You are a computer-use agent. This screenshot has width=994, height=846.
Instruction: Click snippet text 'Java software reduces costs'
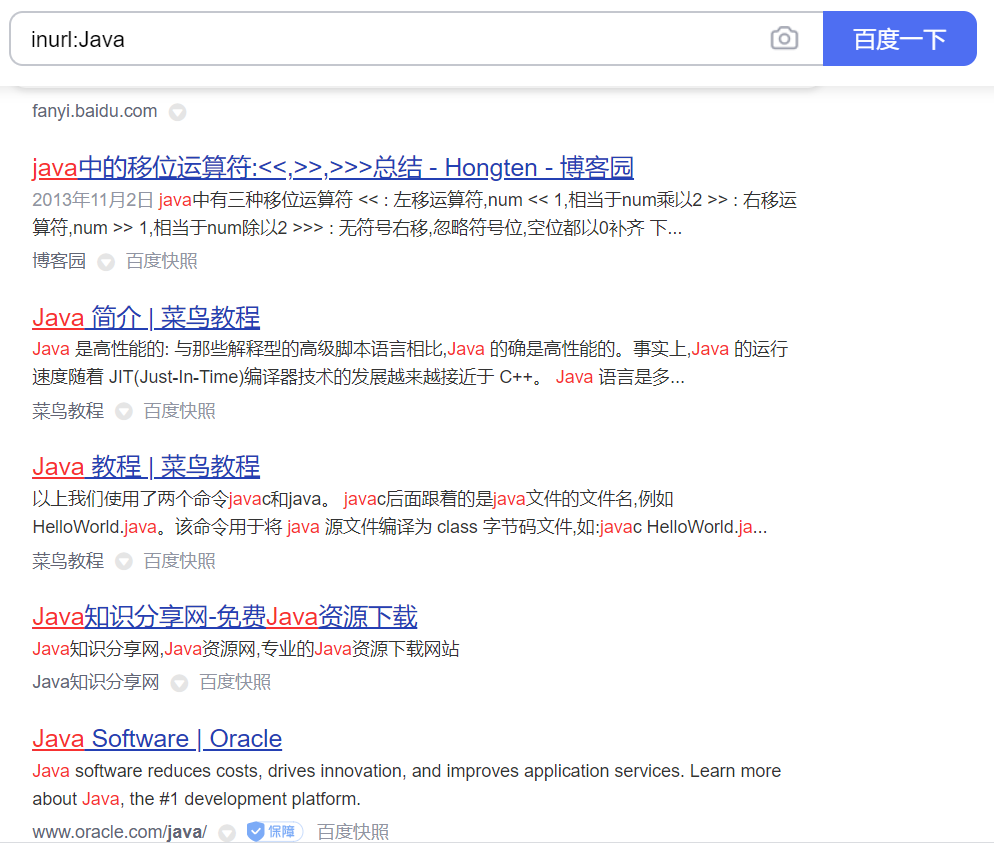pos(146,771)
